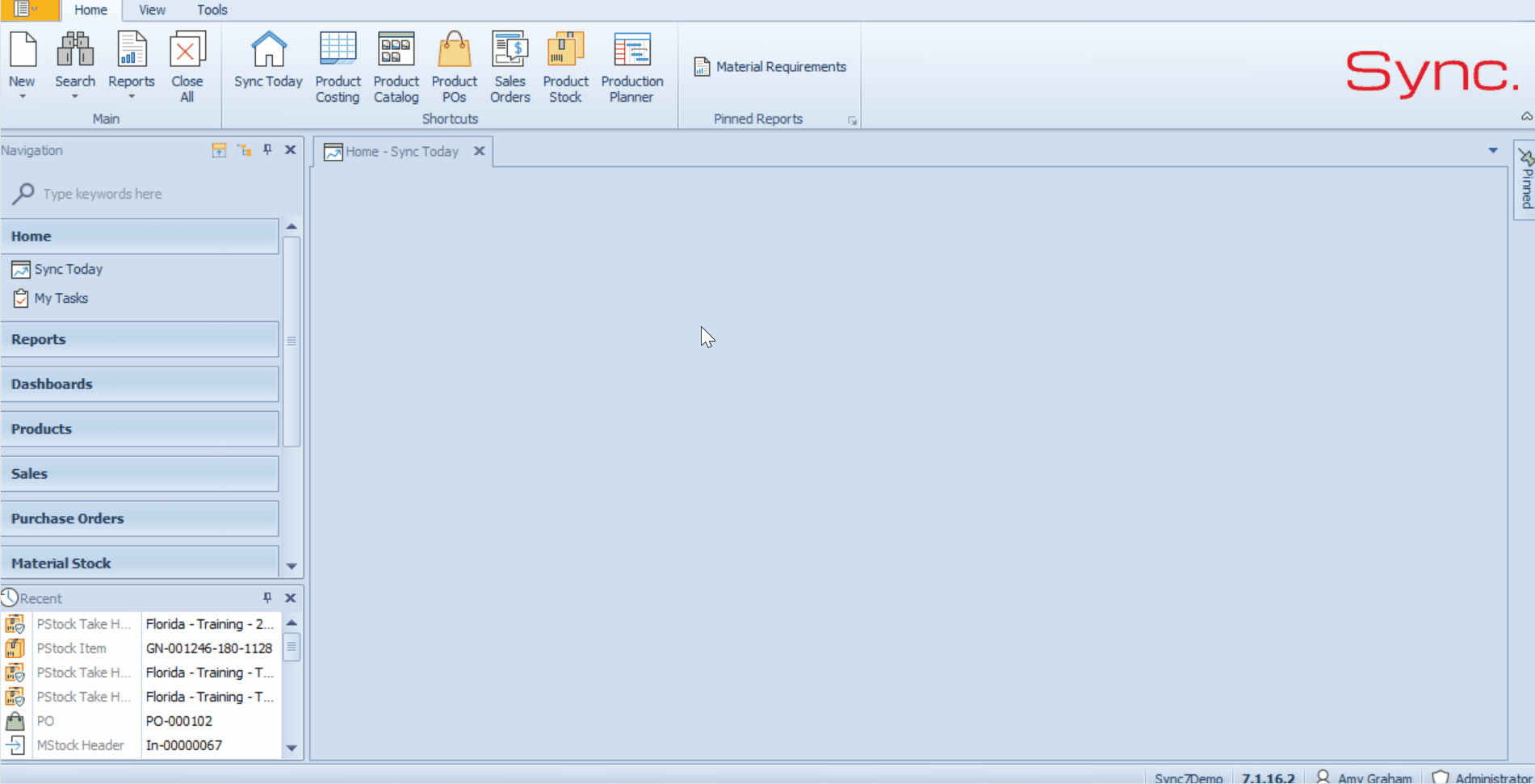This screenshot has width=1535, height=784.
Task: Open the Product POs shortcut
Action: (454, 68)
